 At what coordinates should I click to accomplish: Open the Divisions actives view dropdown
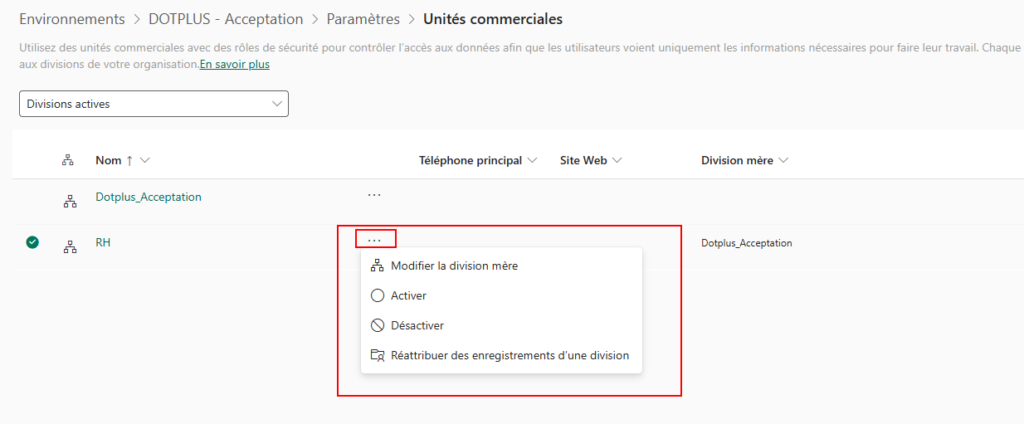(153, 104)
